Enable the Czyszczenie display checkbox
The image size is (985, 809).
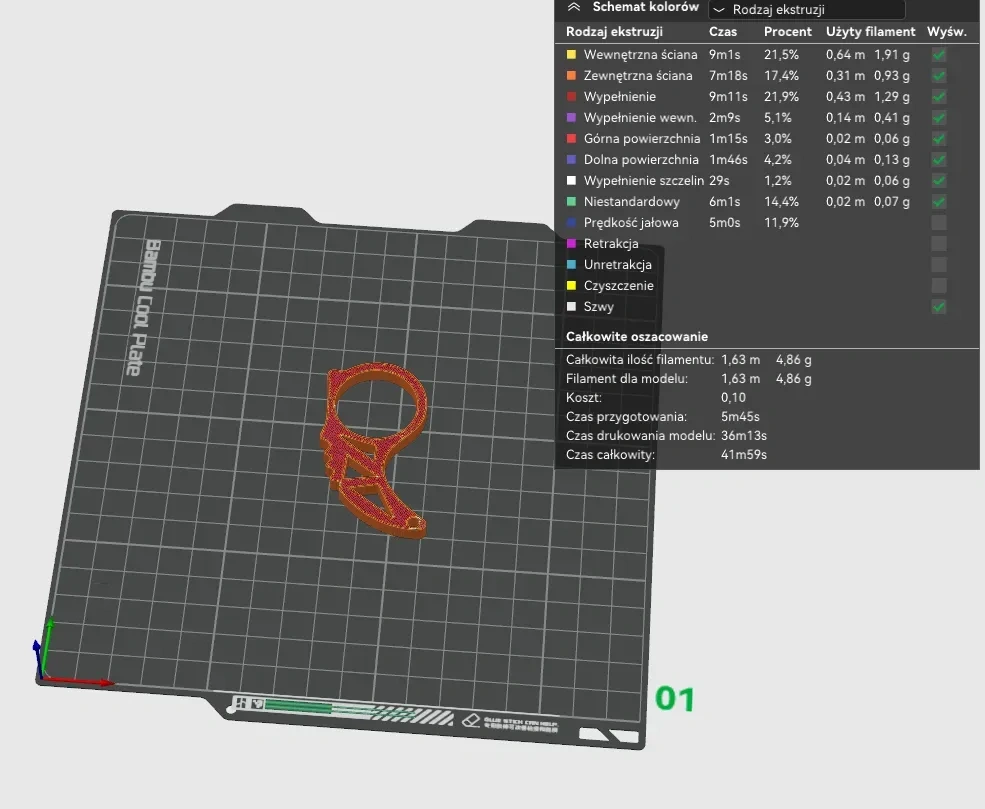[x=938, y=286]
